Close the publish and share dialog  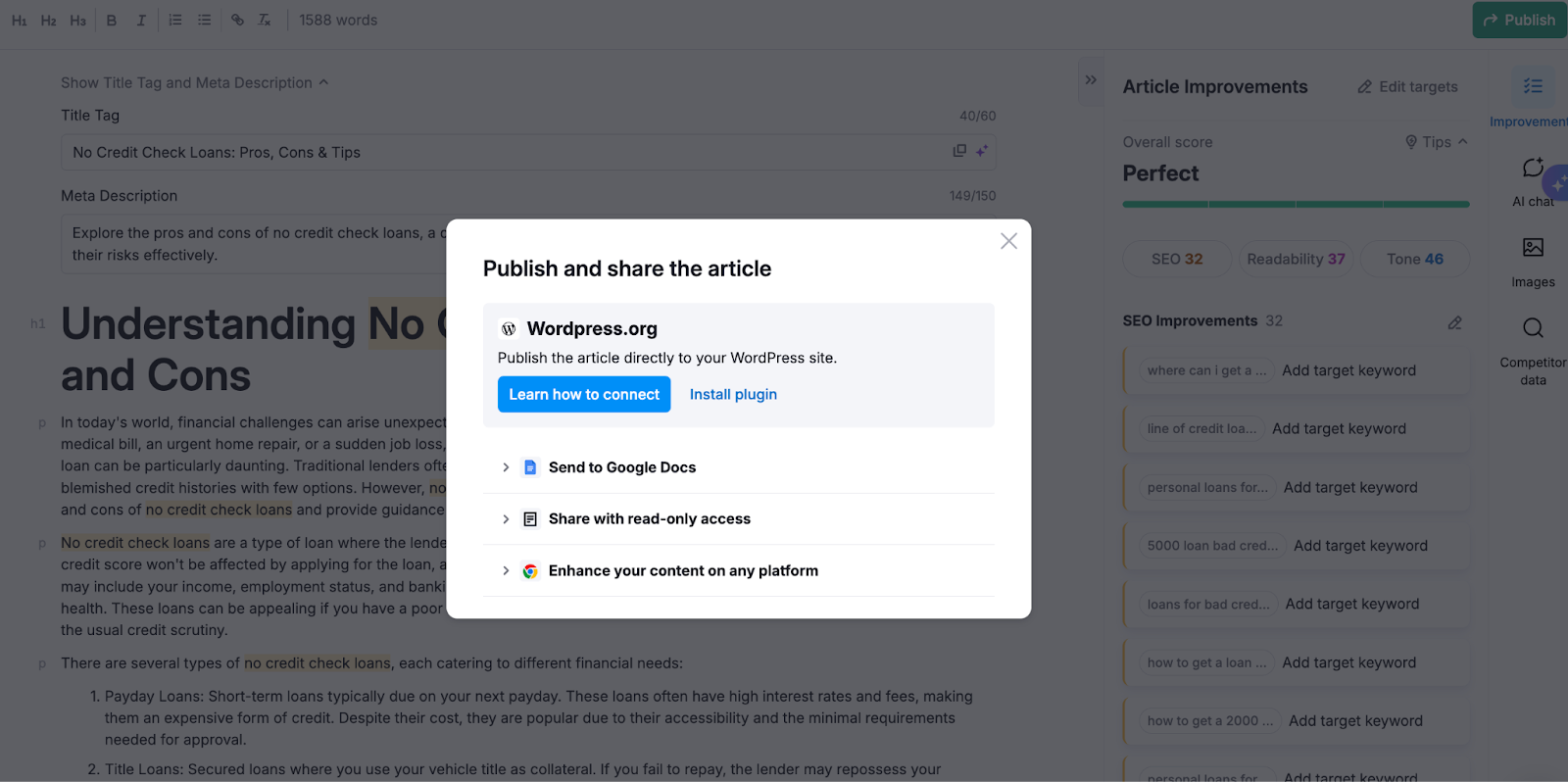[x=1008, y=241]
